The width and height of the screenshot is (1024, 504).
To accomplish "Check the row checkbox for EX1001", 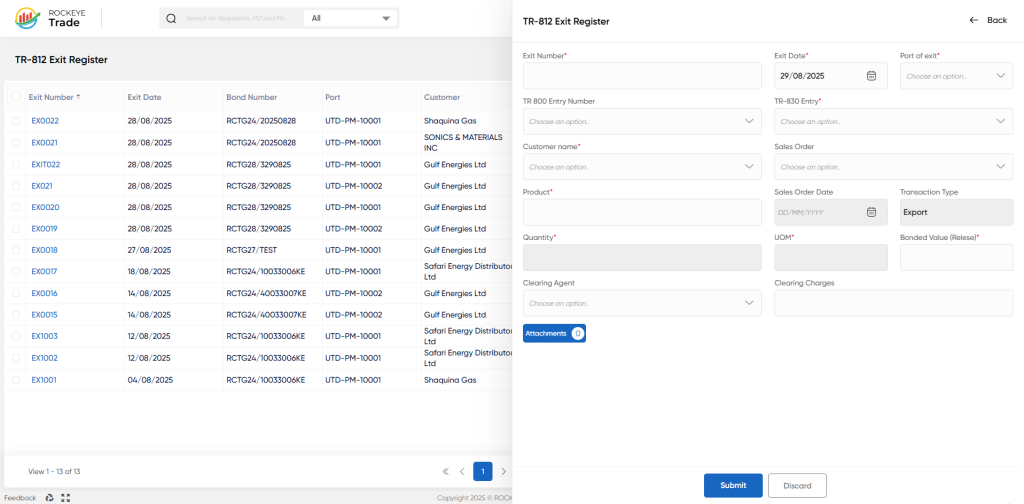I will point(16,380).
